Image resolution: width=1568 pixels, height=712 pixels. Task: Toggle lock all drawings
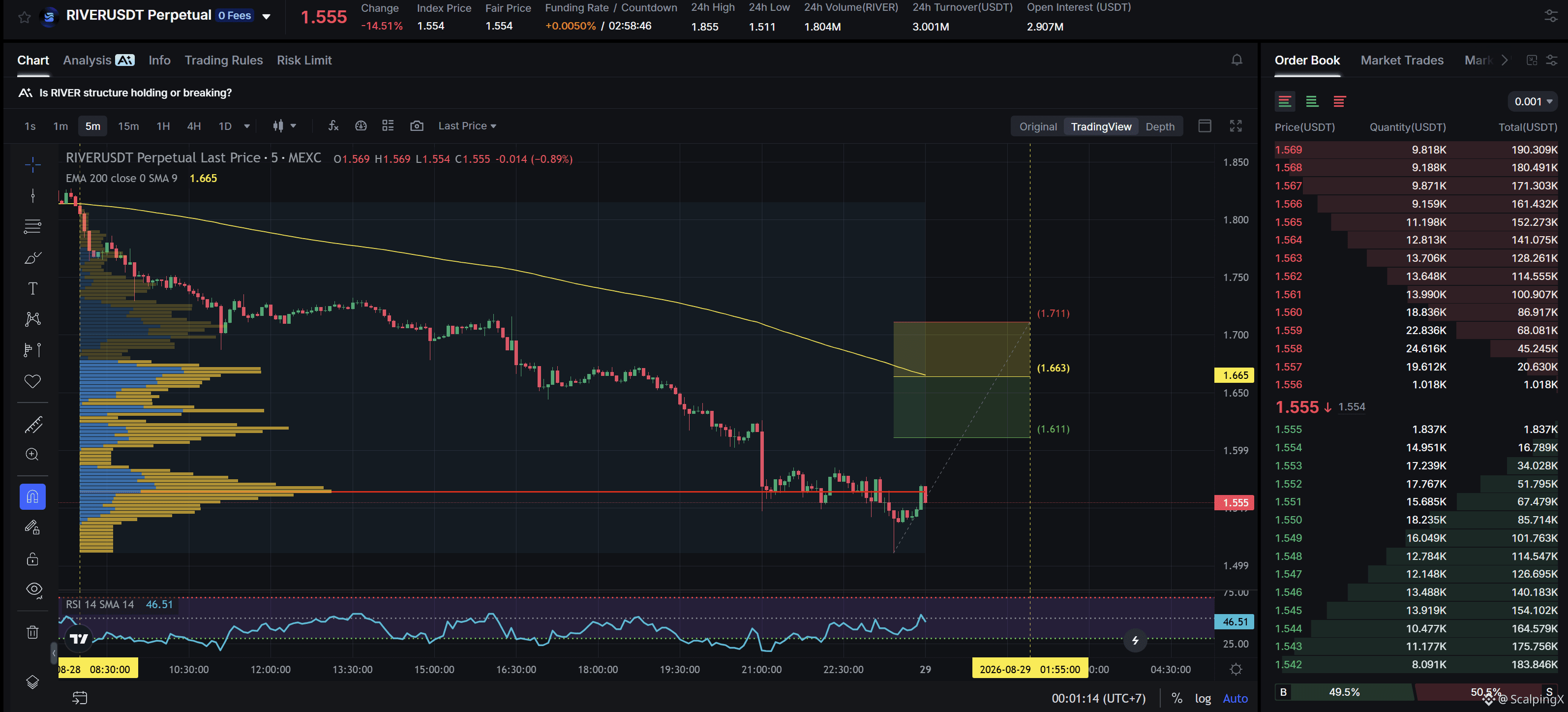33,558
